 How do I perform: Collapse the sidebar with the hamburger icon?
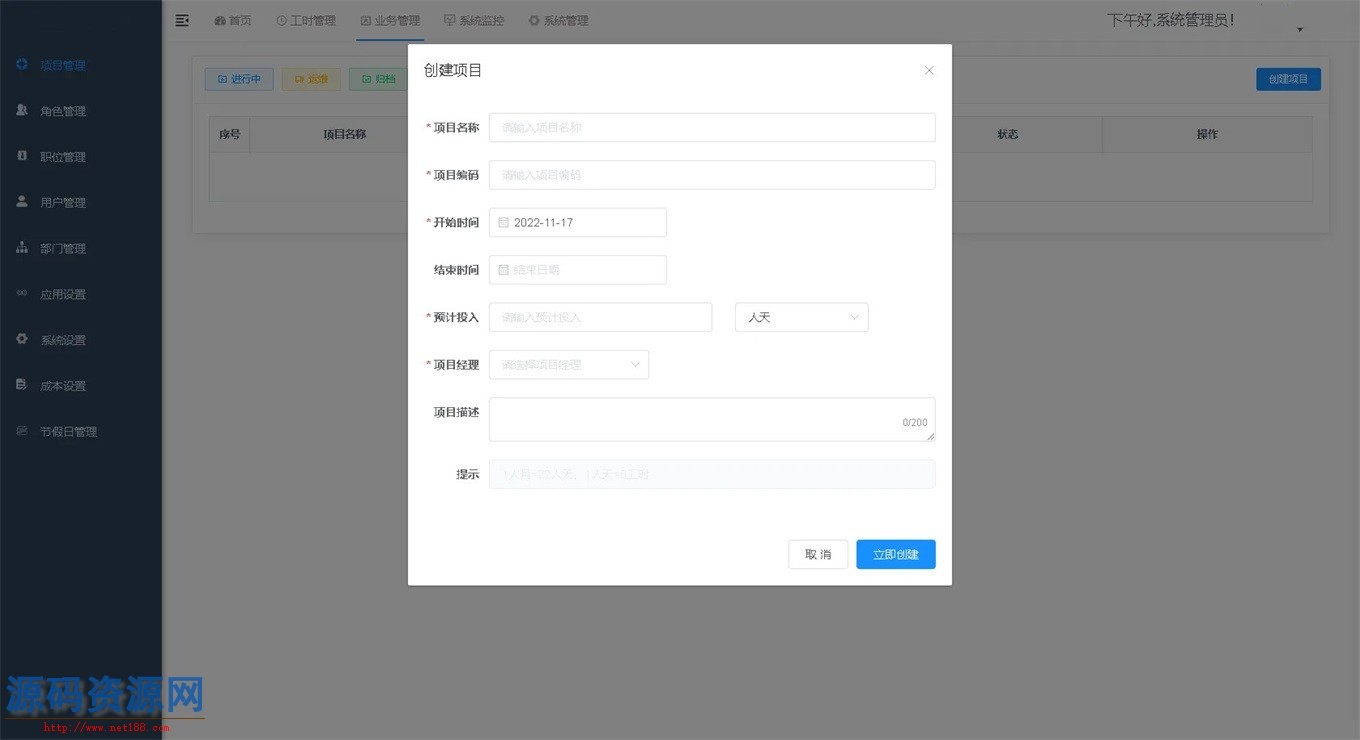click(x=182, y=20)
